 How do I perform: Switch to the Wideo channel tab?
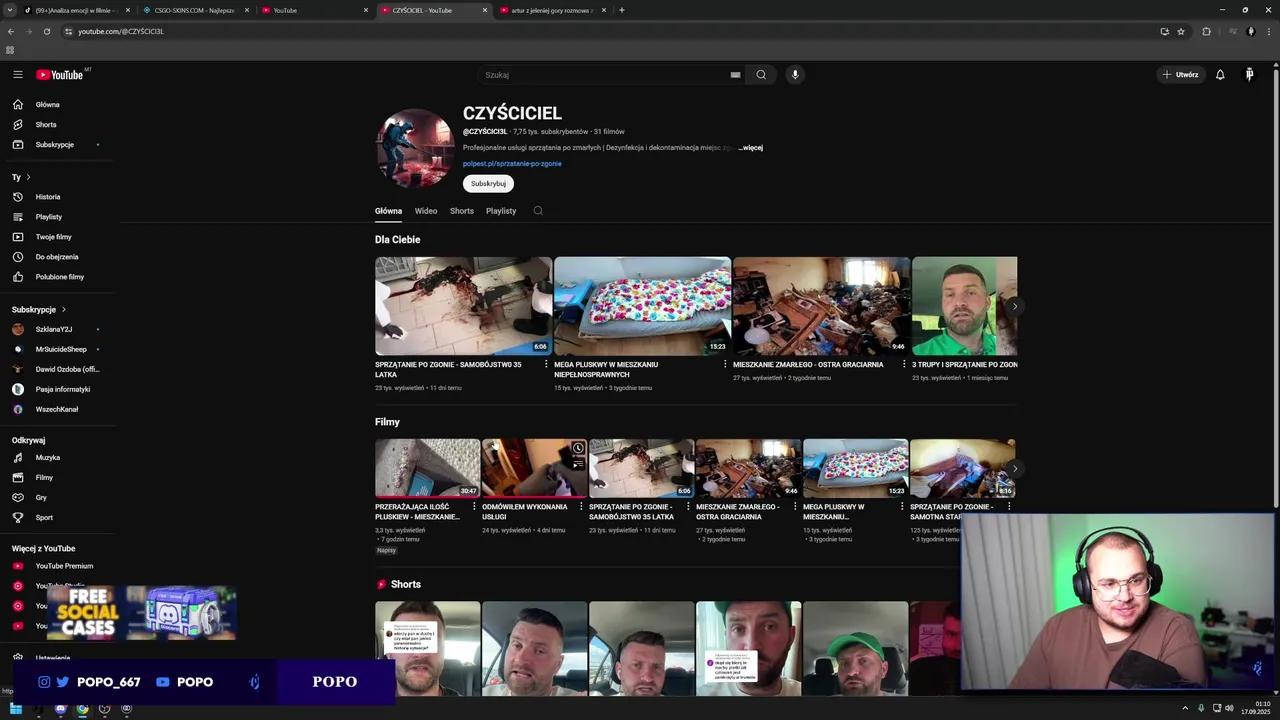coord(426,211)
